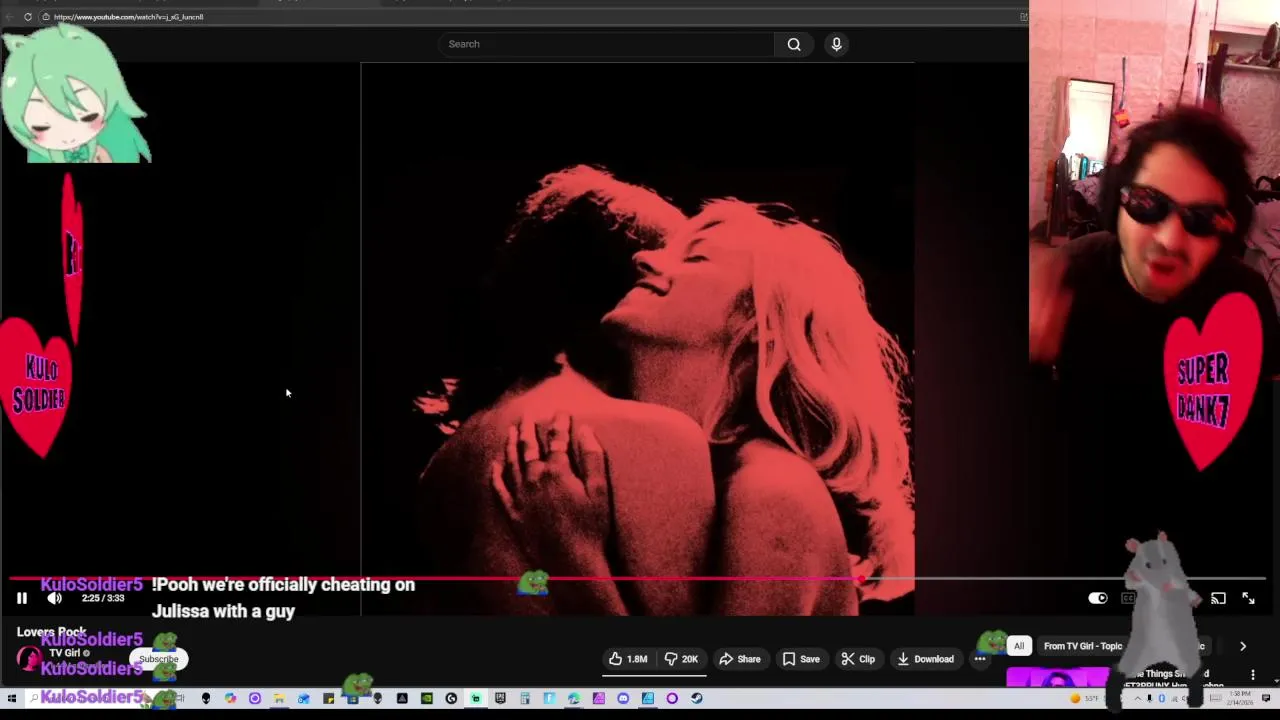Open Epic Games Launcher taskbar icon
This screenshot has height=720, width=1280.
pos(500,698)
